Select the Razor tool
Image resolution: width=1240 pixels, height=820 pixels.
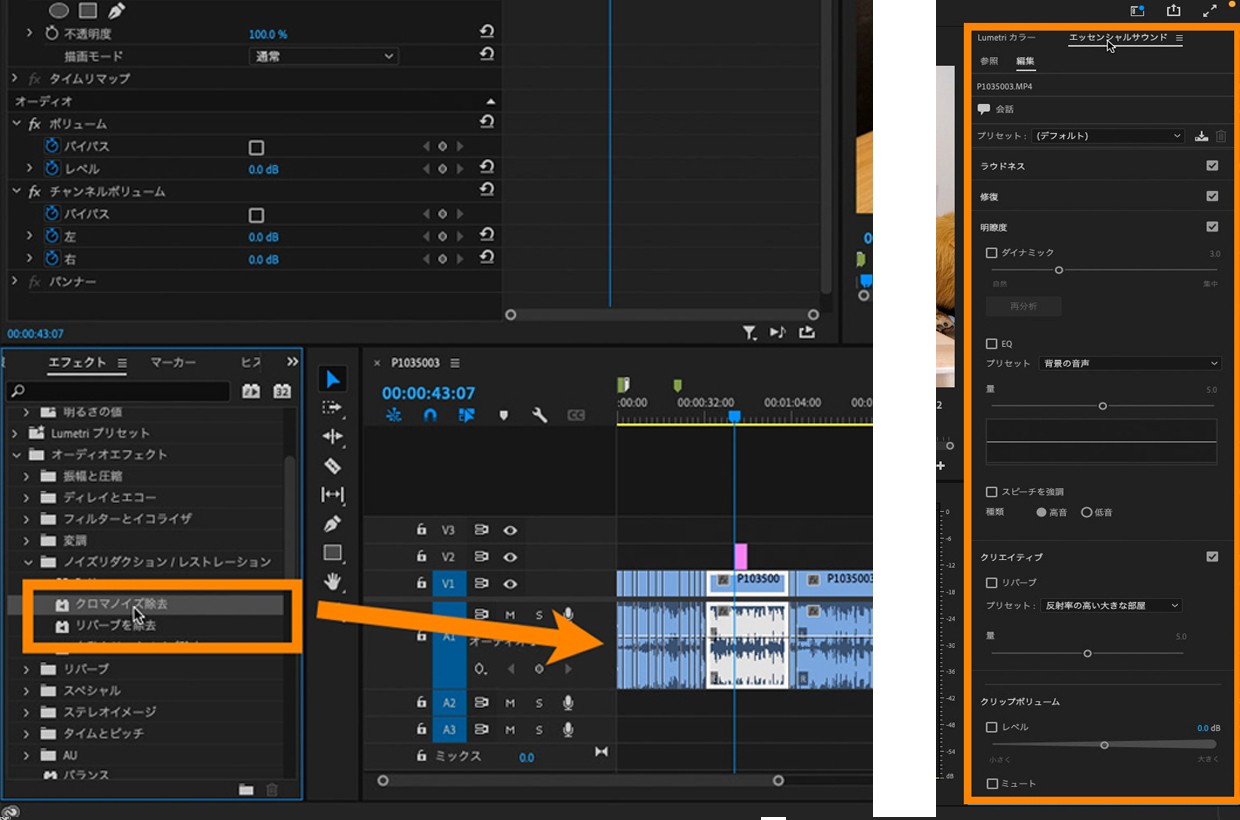click(x=333, y=466)
